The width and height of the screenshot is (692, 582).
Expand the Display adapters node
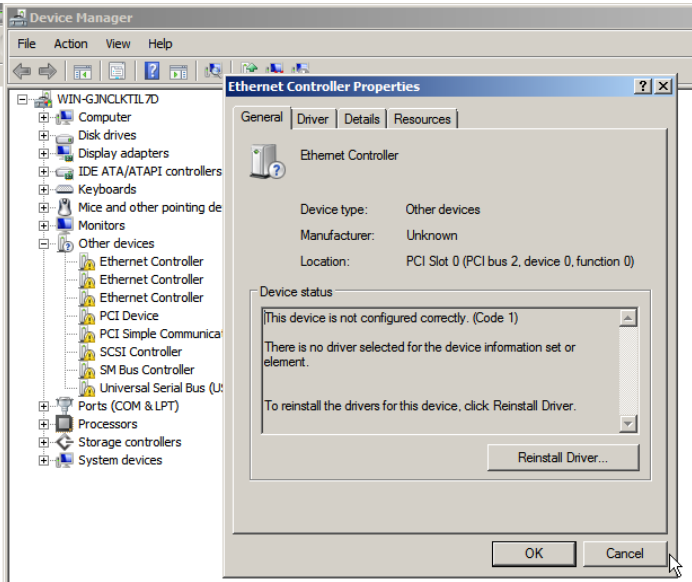pos(43,154)
